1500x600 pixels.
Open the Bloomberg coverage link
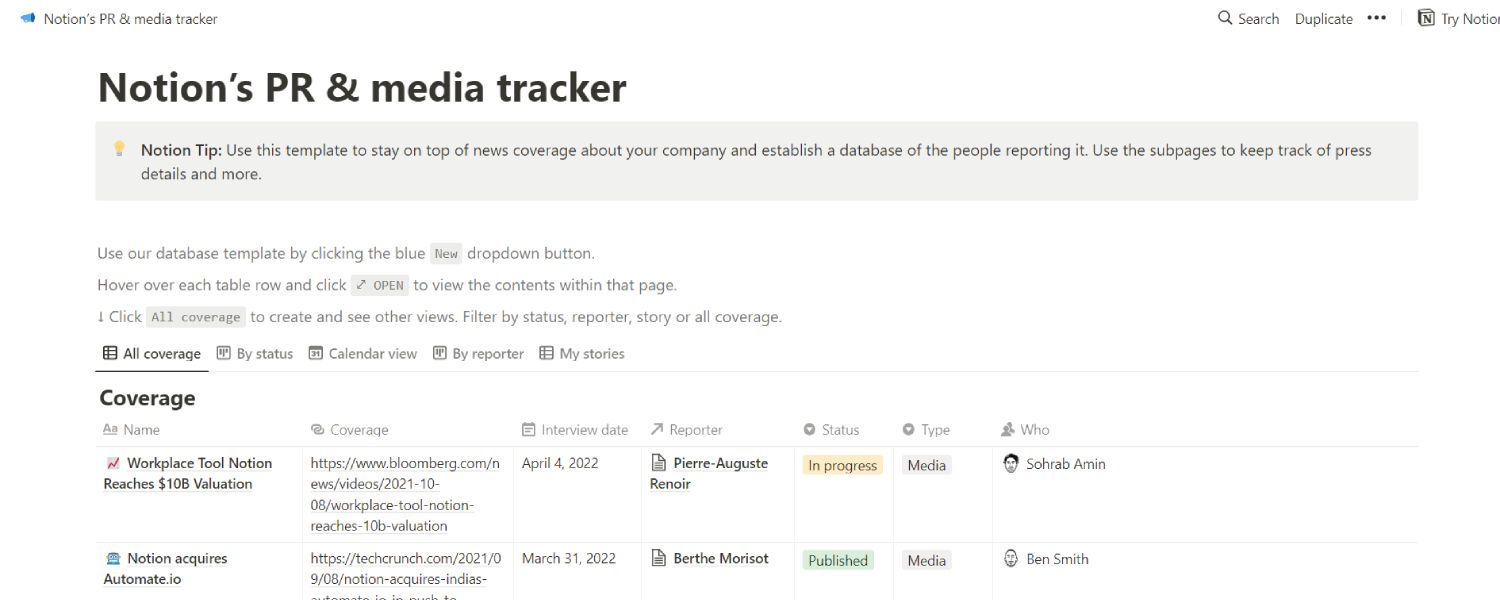(405, 494)
